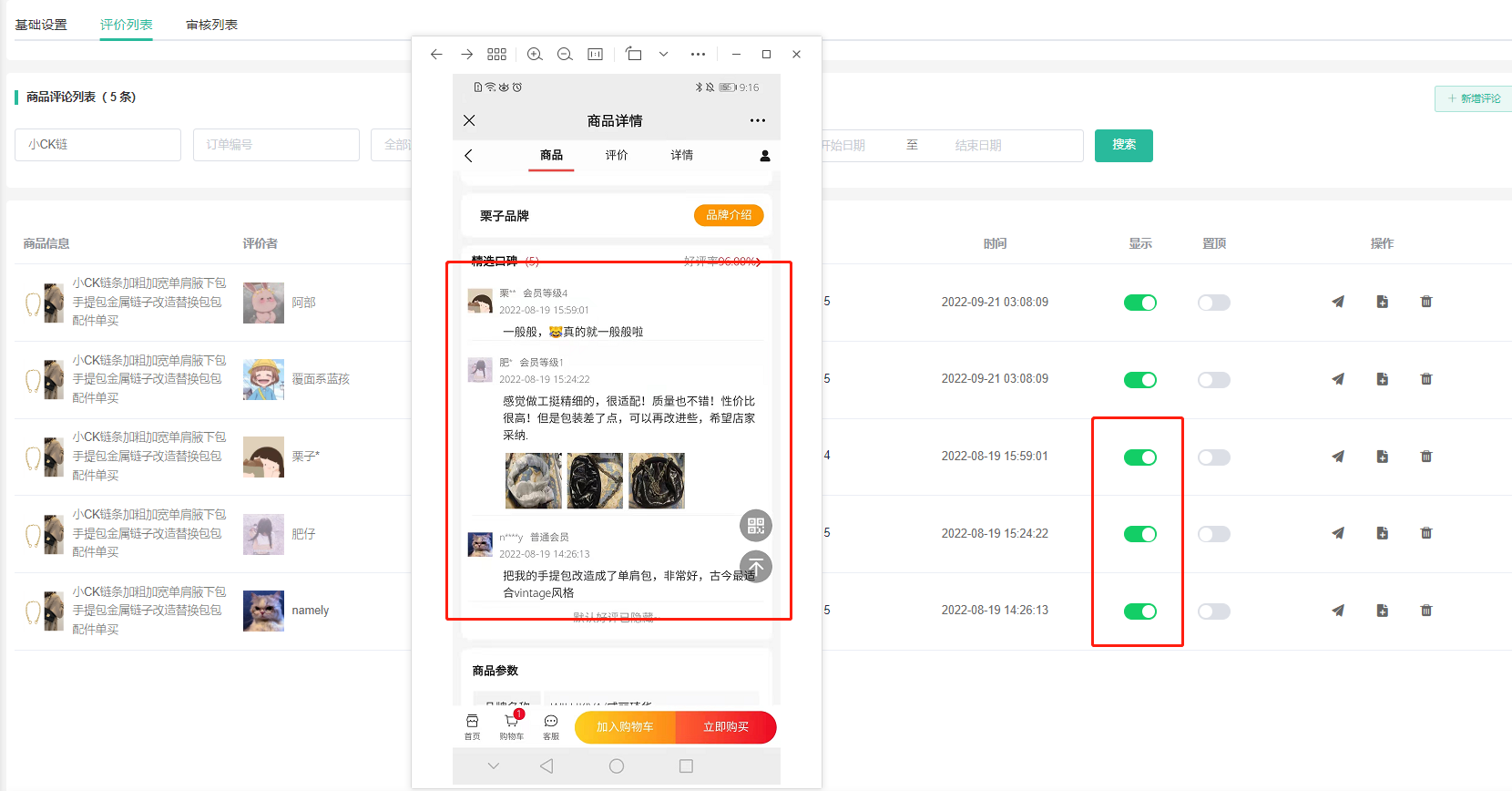This screenshot has width=1512, height=791.
Task: Switch to 审核列表 tab
Action: pyautogui.click(x=211, y=25)
